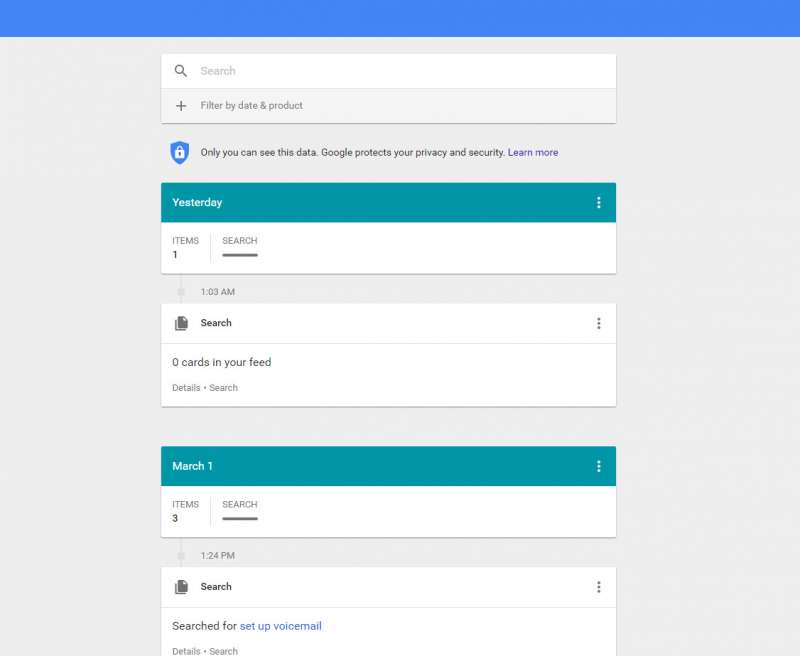This screenshot has height=656, width=800.
Task: Click the Yesterday section header
Action: pyautogui.click(x=388, y=203)
